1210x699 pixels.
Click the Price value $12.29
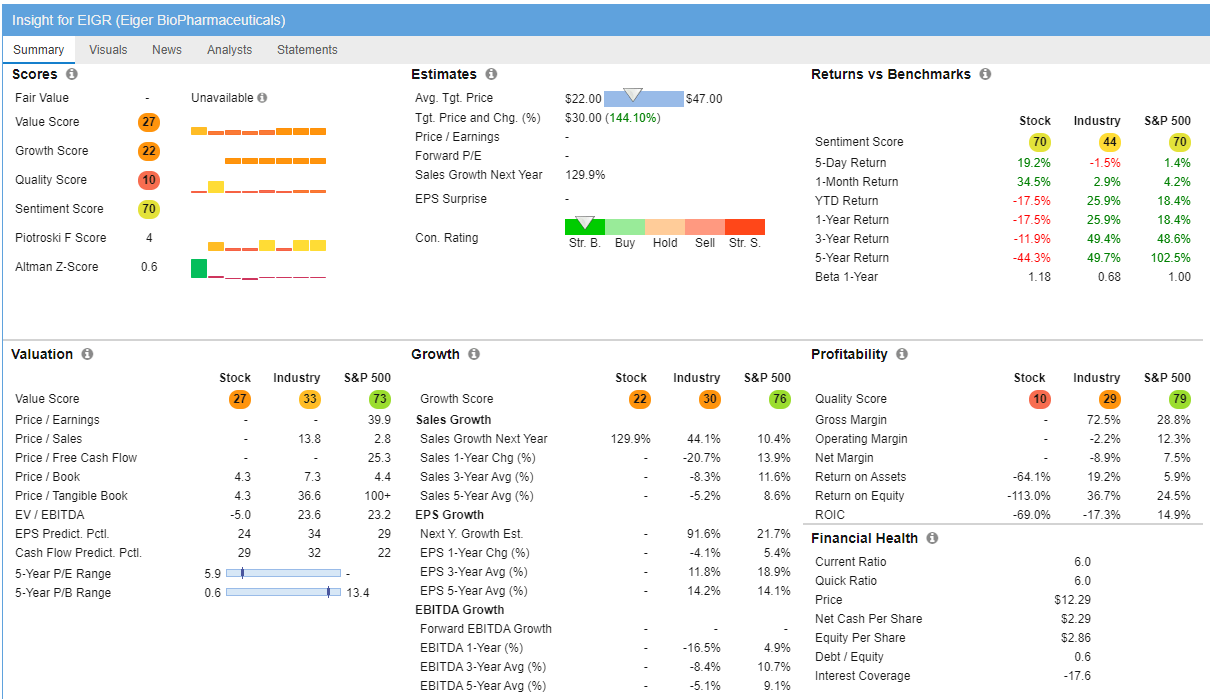pyautogui.click(x=1073, y=600)
